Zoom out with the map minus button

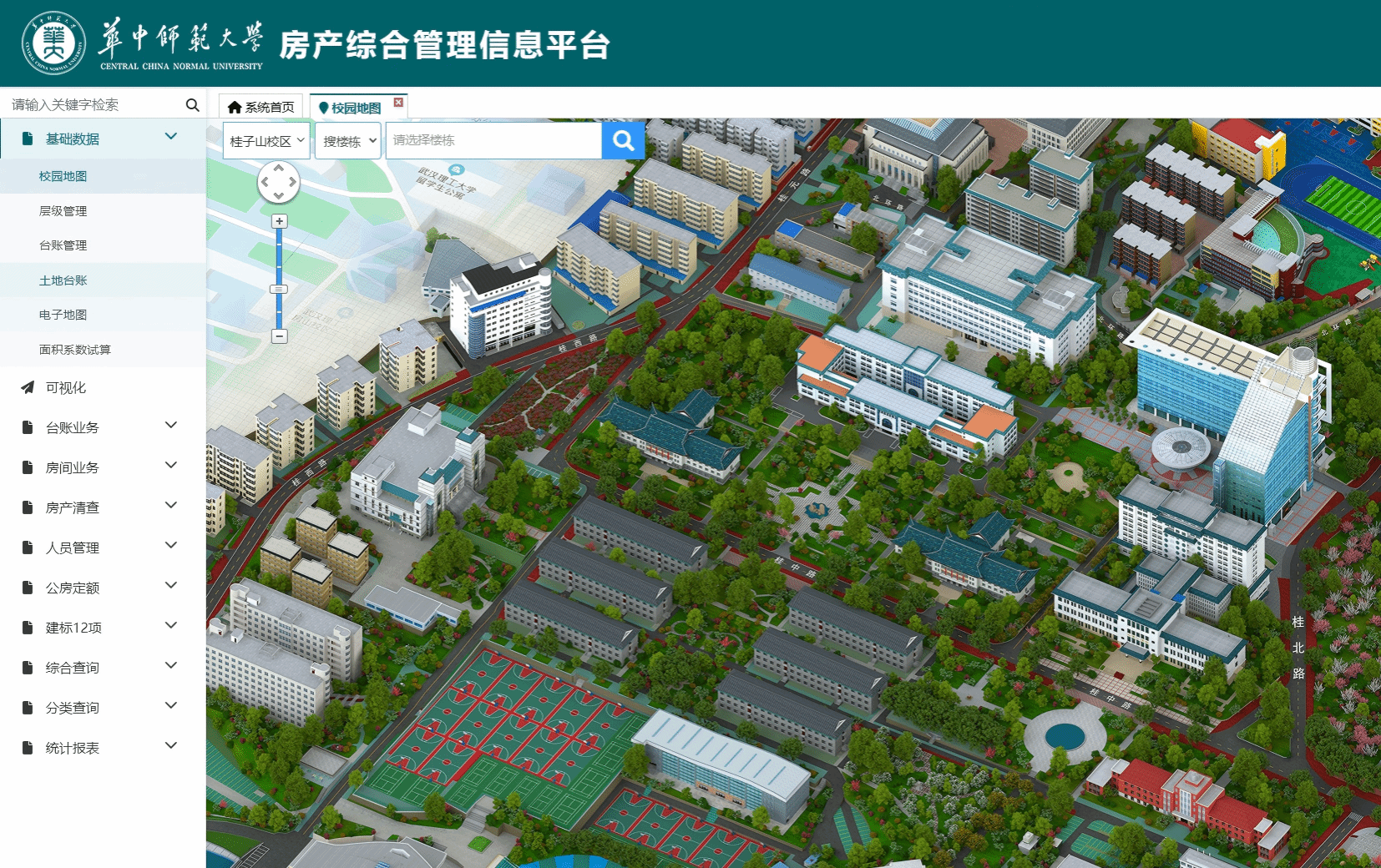coord(280,336)
